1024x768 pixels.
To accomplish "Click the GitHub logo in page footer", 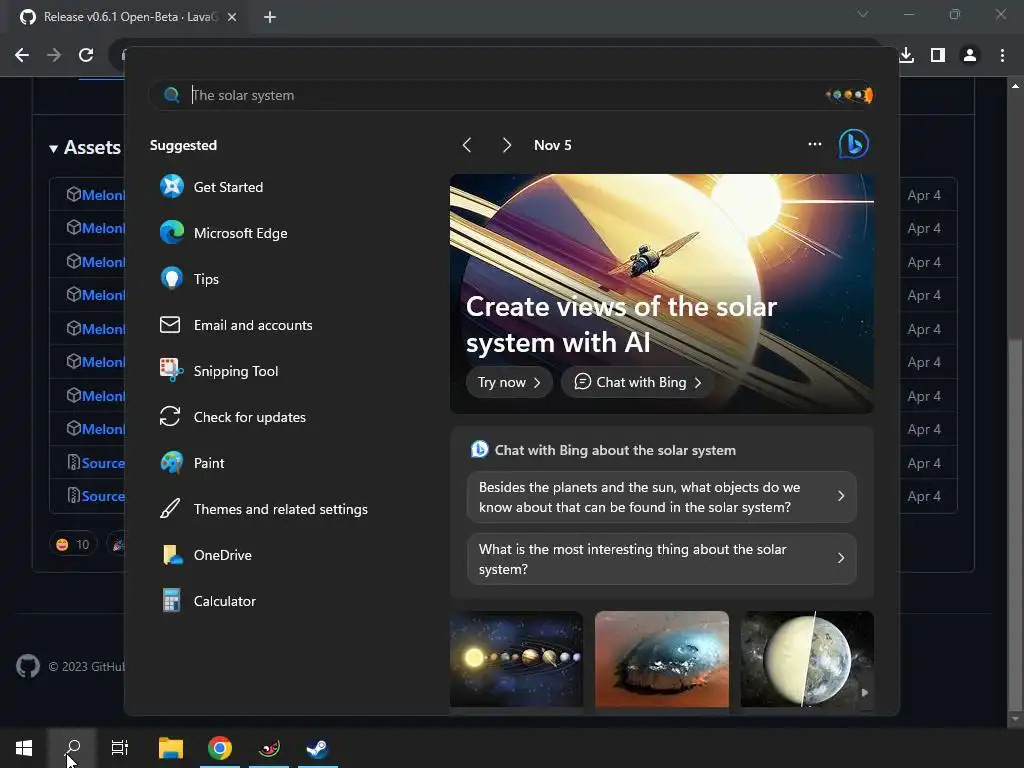I will 28,666.
